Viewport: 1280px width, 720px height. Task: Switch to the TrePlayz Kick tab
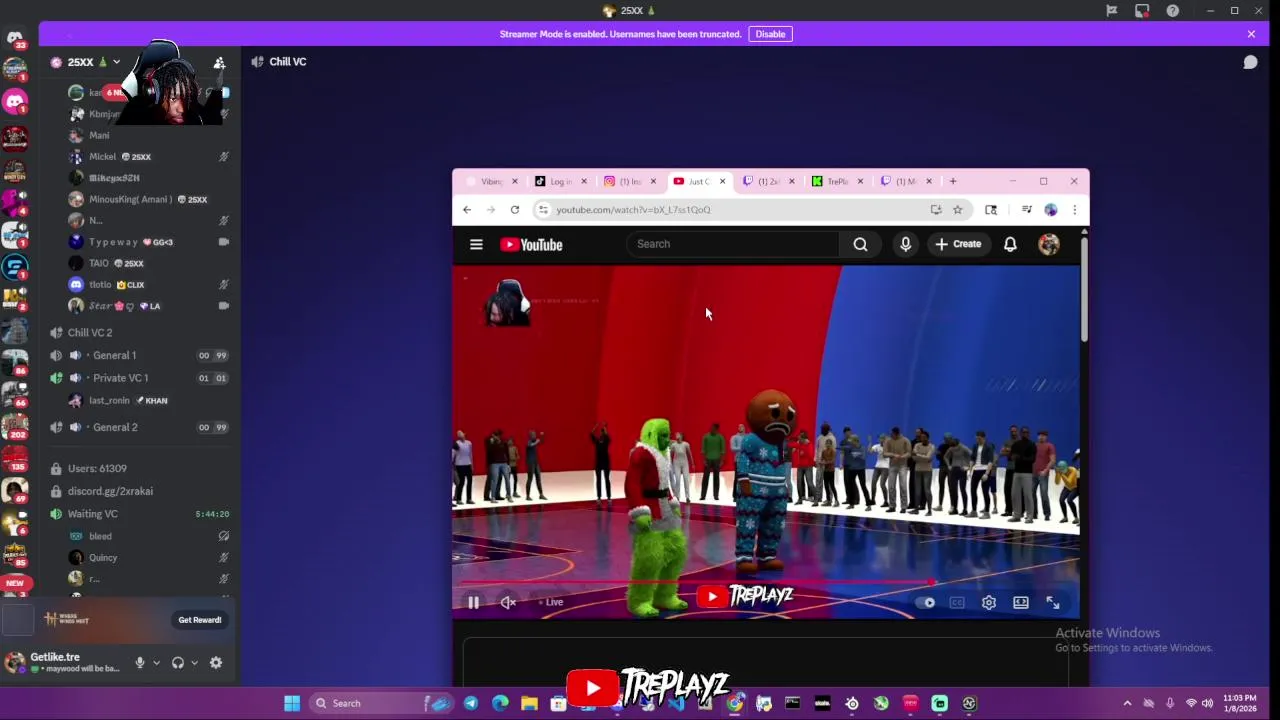click(837, 181)
